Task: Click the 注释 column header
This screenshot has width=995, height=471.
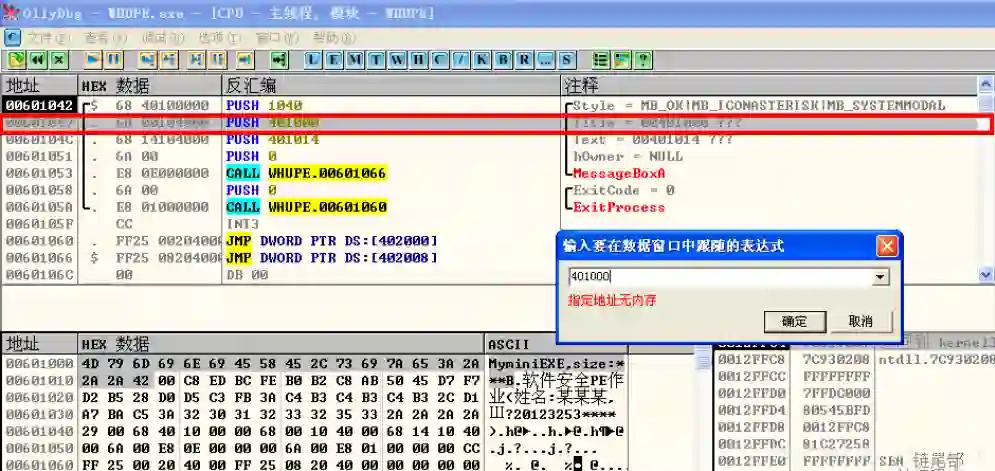Action: tap(769, 85)
